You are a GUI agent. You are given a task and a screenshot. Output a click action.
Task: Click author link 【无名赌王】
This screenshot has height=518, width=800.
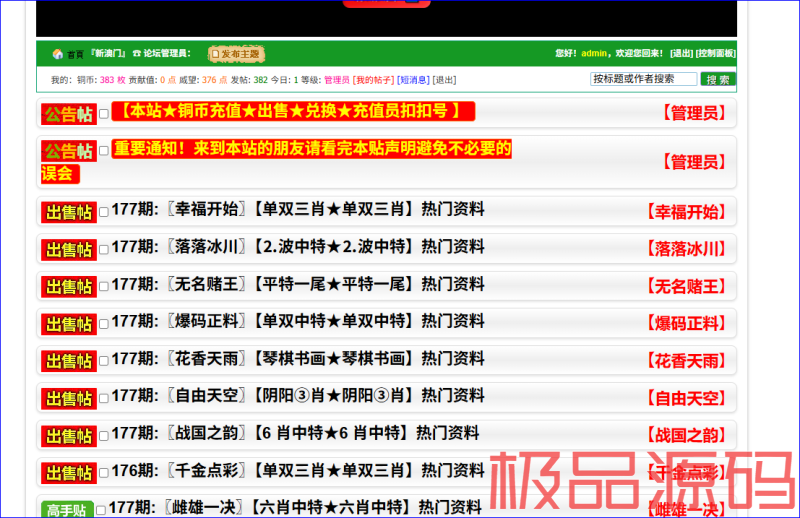686,286
